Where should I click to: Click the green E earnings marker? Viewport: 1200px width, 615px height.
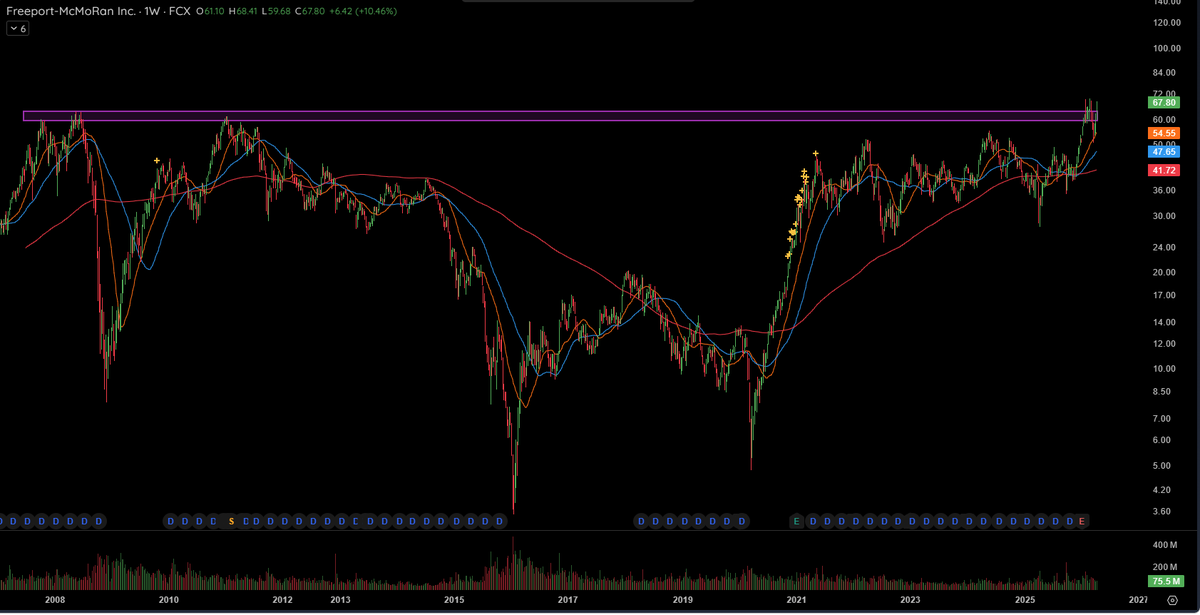[x=796, y=521]
